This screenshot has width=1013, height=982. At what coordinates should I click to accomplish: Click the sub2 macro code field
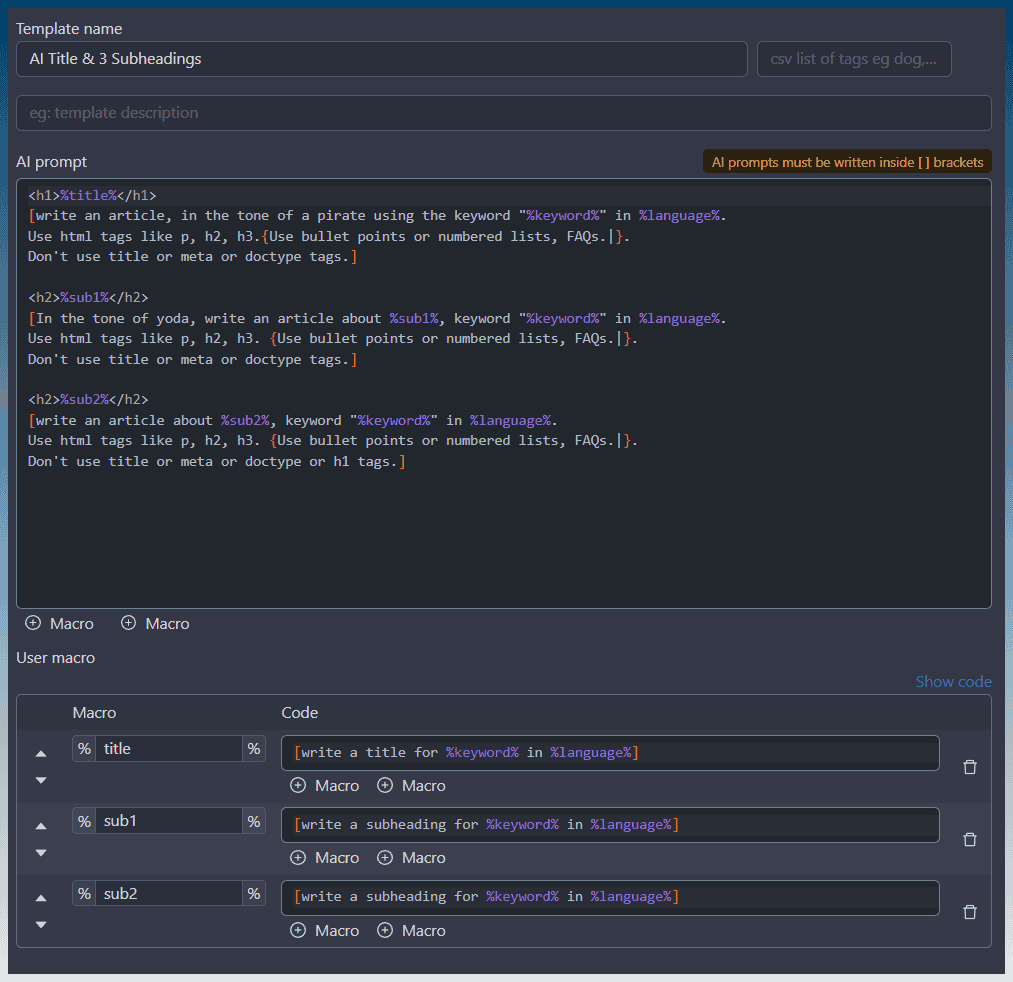point(610,897)
